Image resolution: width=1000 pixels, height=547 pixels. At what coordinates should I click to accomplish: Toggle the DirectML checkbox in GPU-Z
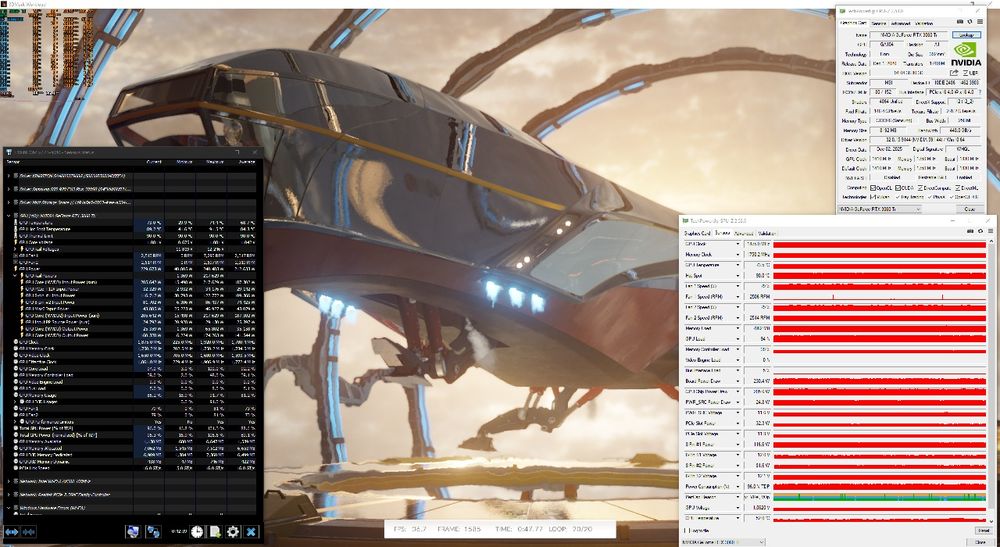click(x=958, y=187)
